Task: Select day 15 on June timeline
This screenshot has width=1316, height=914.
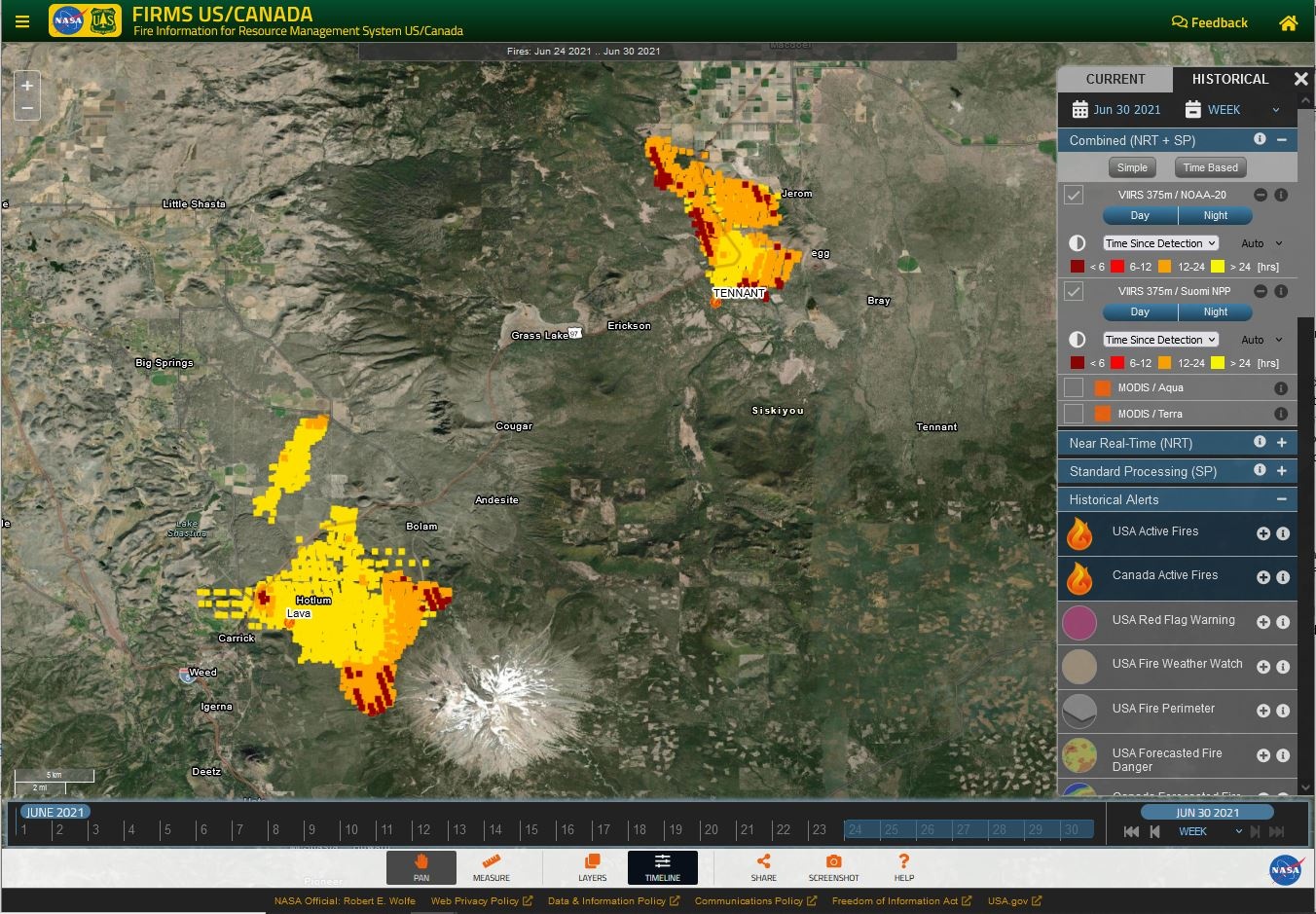Action: point(530,829)
